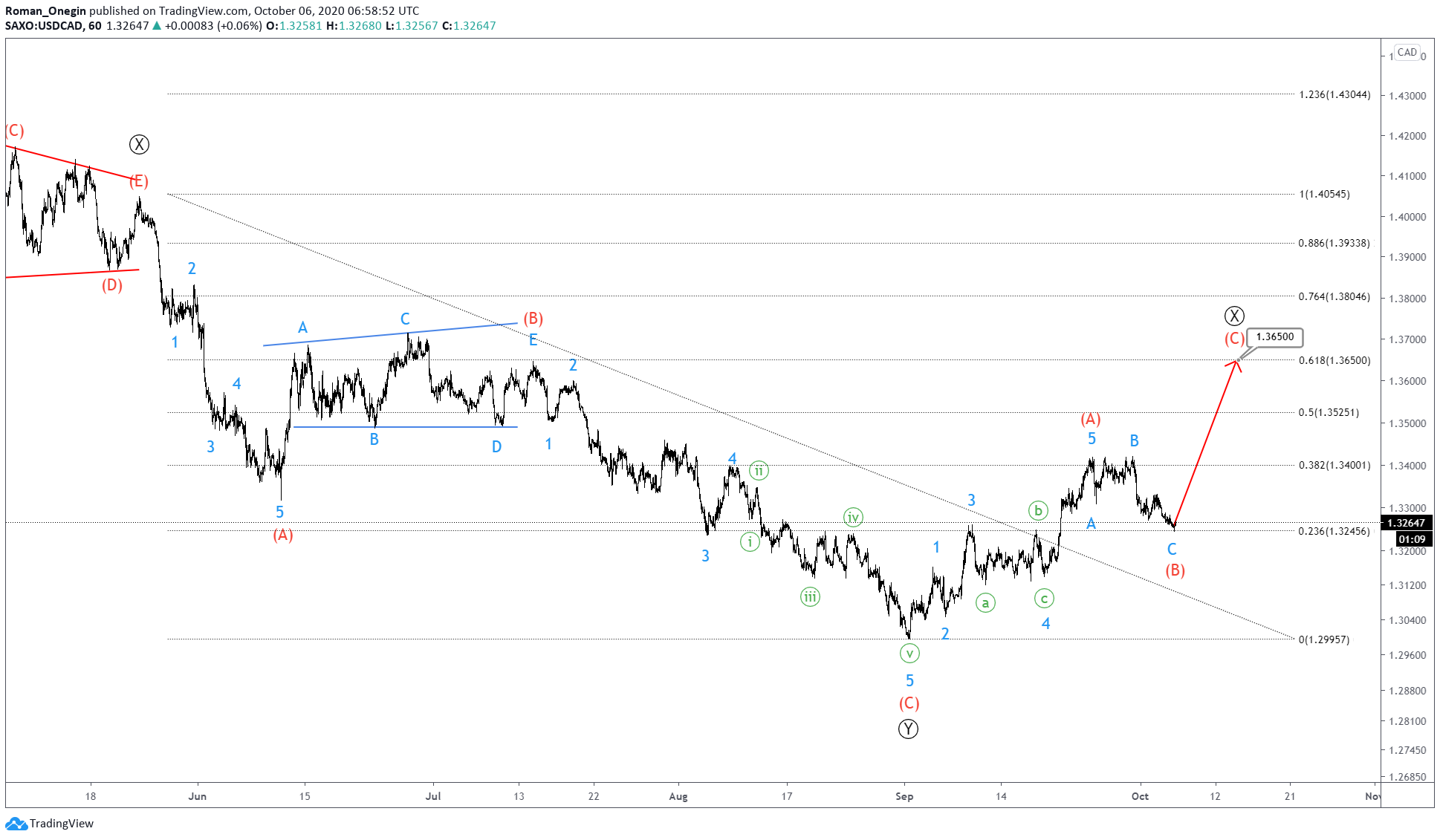1440x840 pixels.
Task: Click the 0.618(1.36500) Fibonacci level label
Action: click(1334, 360)
